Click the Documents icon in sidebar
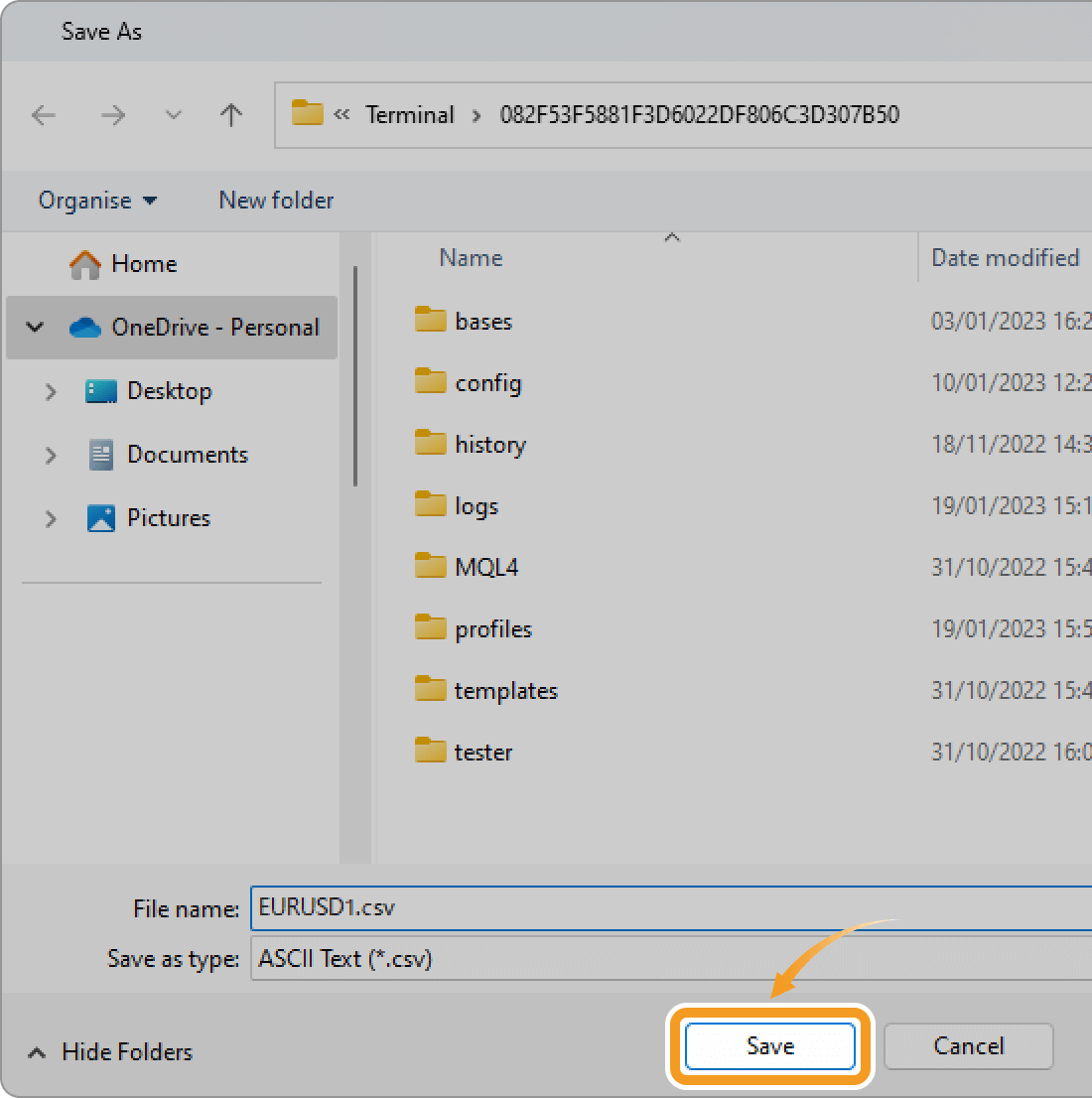Viewport: 1092px width, 1098px height. click(x=101, y=455)
